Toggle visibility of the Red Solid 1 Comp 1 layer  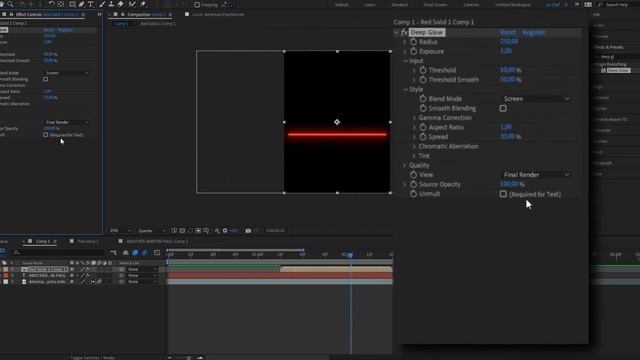tap(72, 269)
